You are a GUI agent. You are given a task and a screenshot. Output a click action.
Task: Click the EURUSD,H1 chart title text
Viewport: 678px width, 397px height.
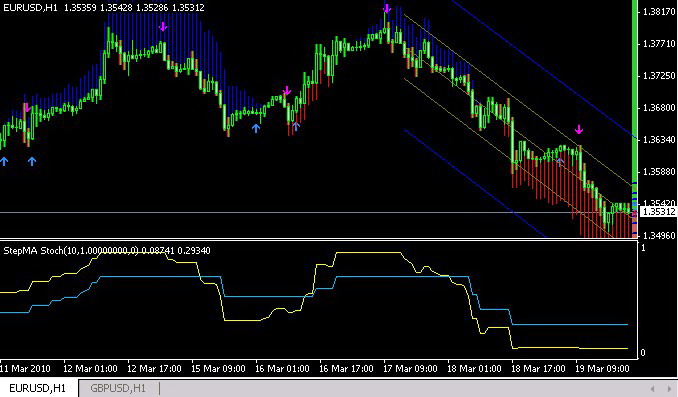click(30, 7)
